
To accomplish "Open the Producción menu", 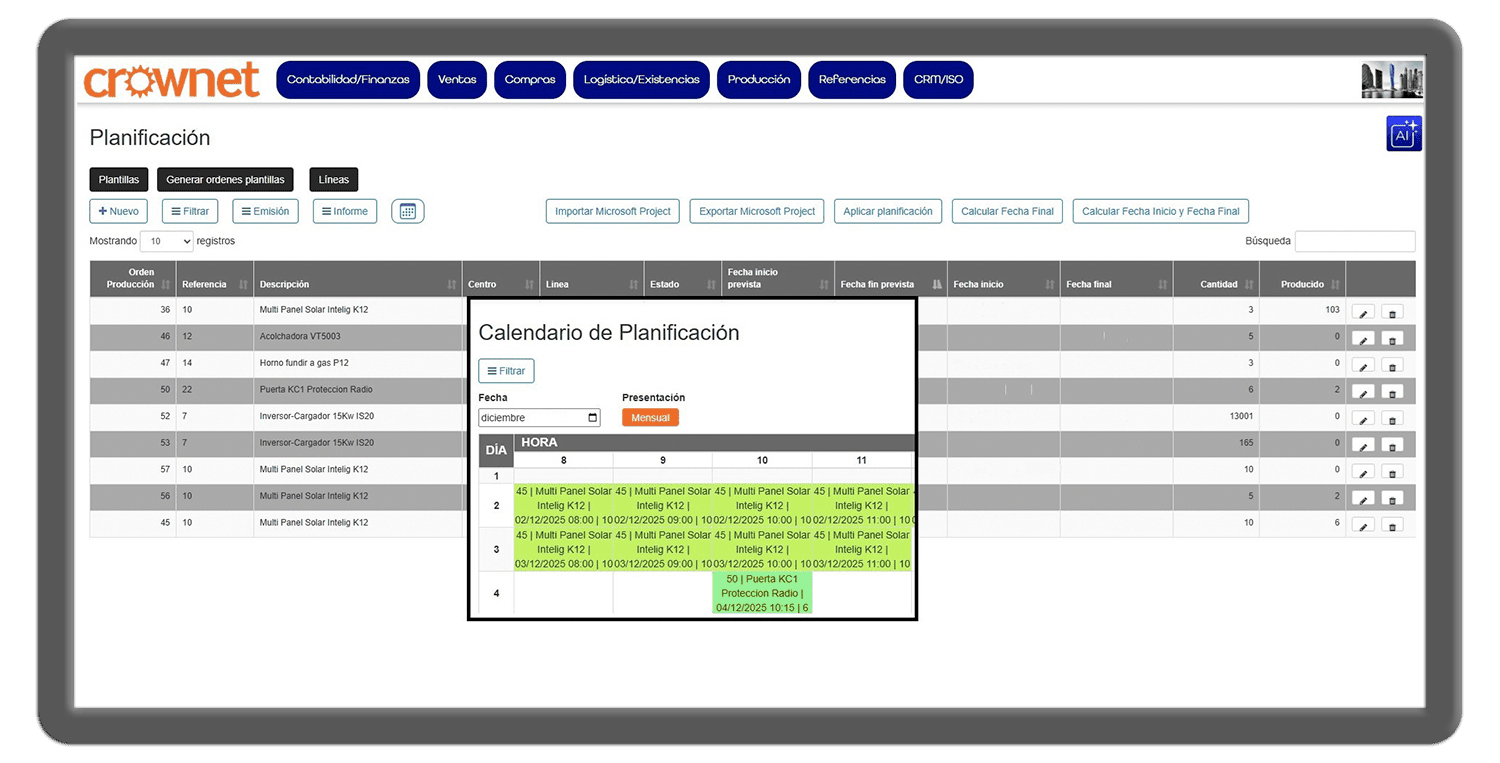I will 758,80.
